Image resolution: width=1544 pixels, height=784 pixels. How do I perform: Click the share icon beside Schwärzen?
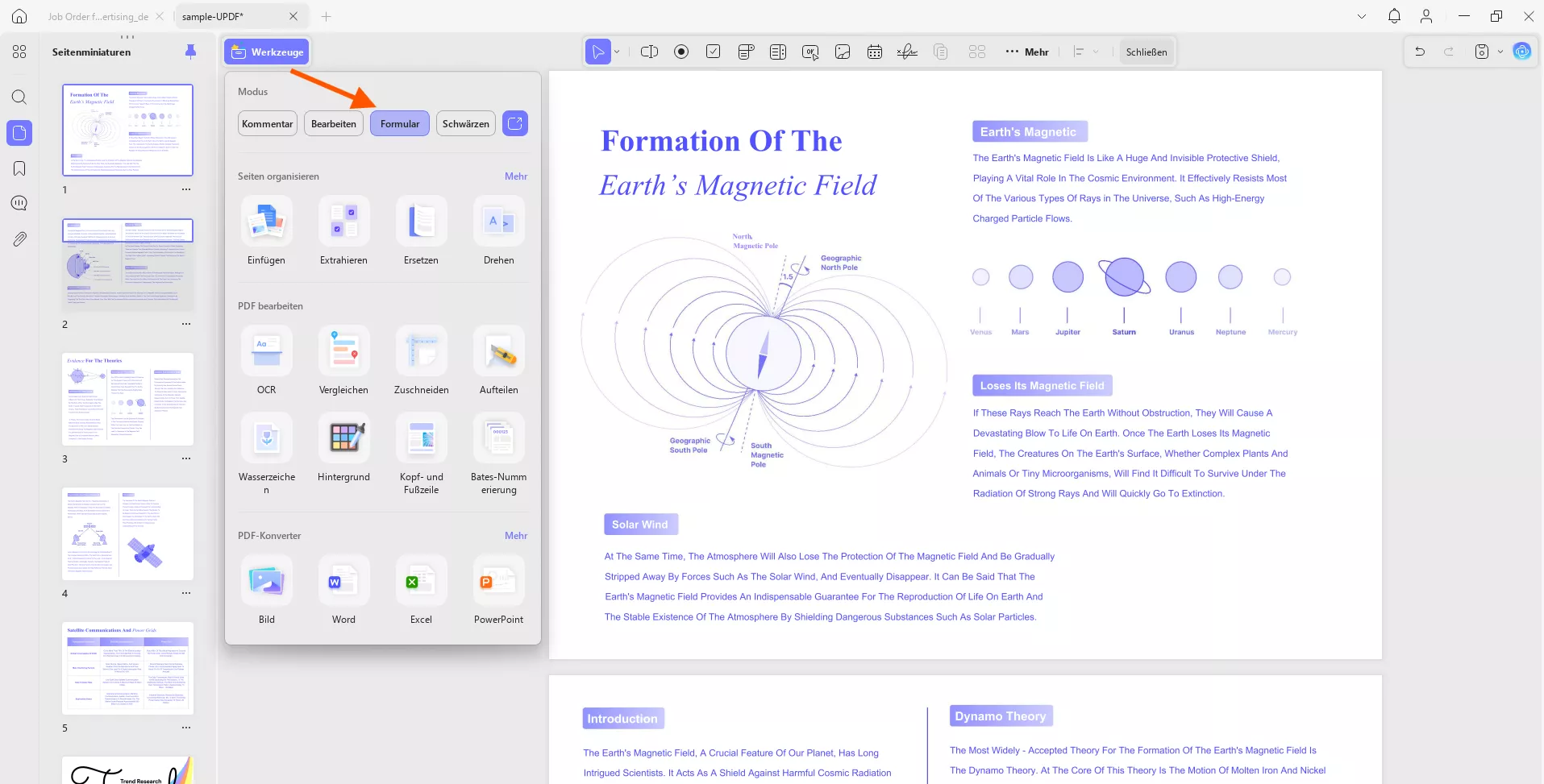pyautogui.click(x=515, y=123)
